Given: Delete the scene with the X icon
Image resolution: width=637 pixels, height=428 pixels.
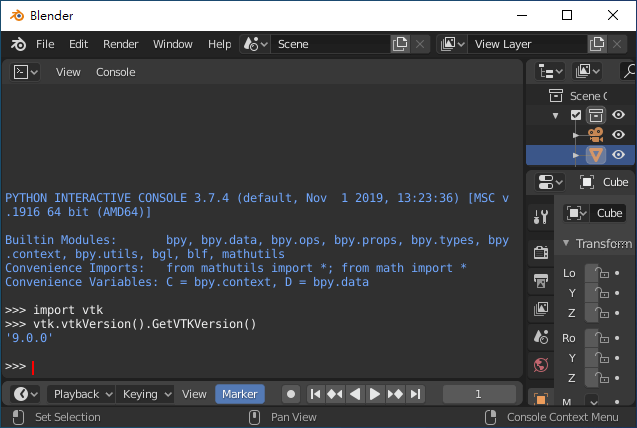Looking at the screenshot, I should (420, 44).
